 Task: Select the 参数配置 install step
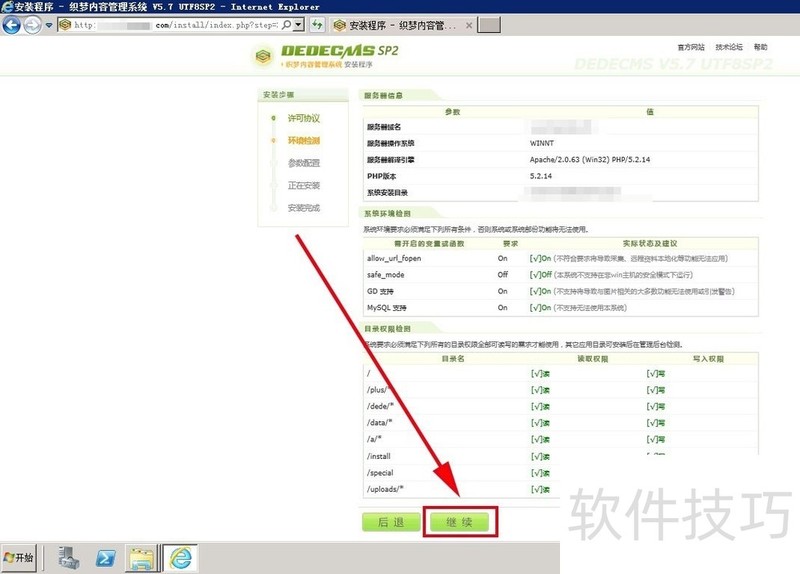[304, 163]
